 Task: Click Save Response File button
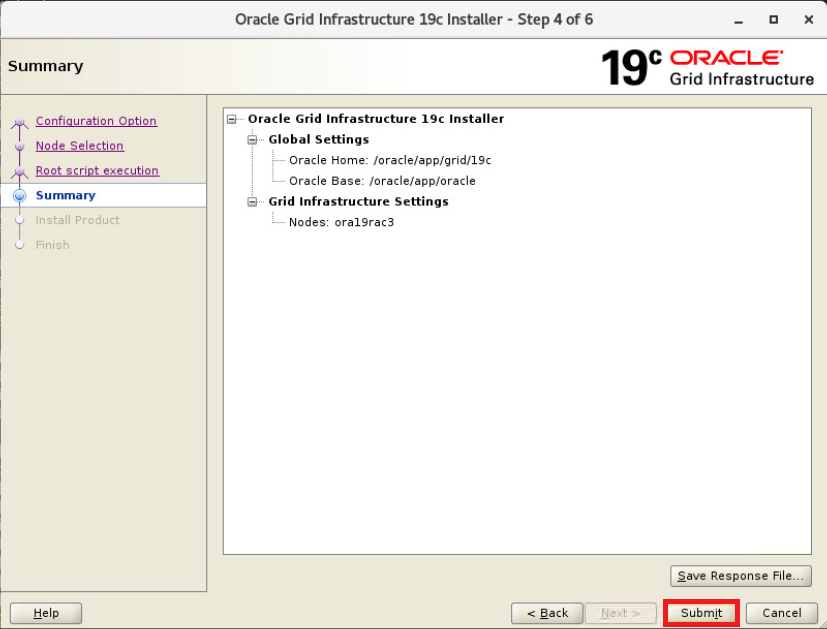741,576
